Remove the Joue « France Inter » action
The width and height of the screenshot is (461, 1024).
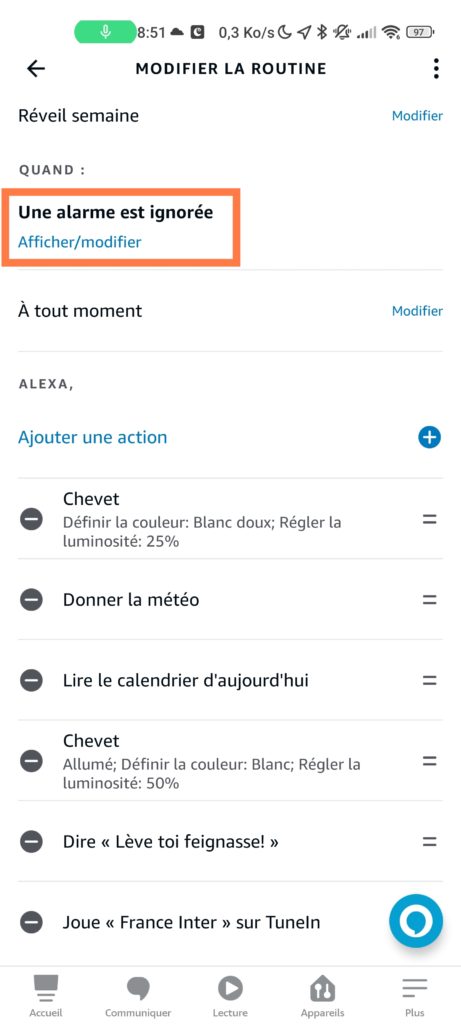(31, 922)
